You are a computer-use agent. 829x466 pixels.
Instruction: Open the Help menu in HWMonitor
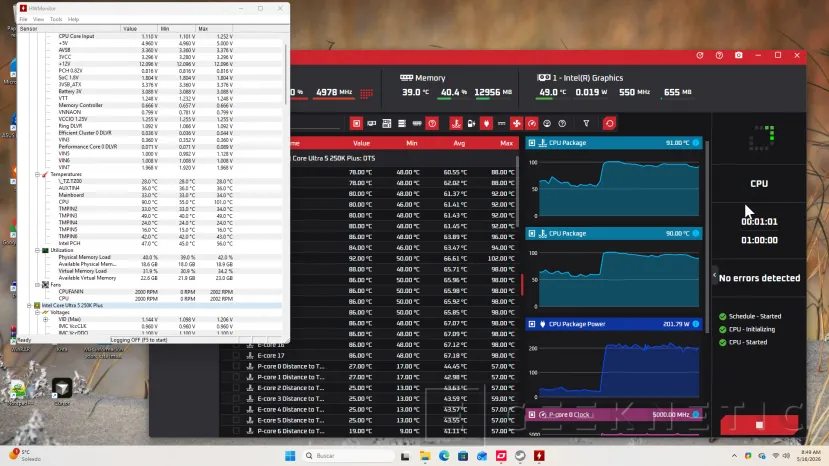tap(73, 19)
